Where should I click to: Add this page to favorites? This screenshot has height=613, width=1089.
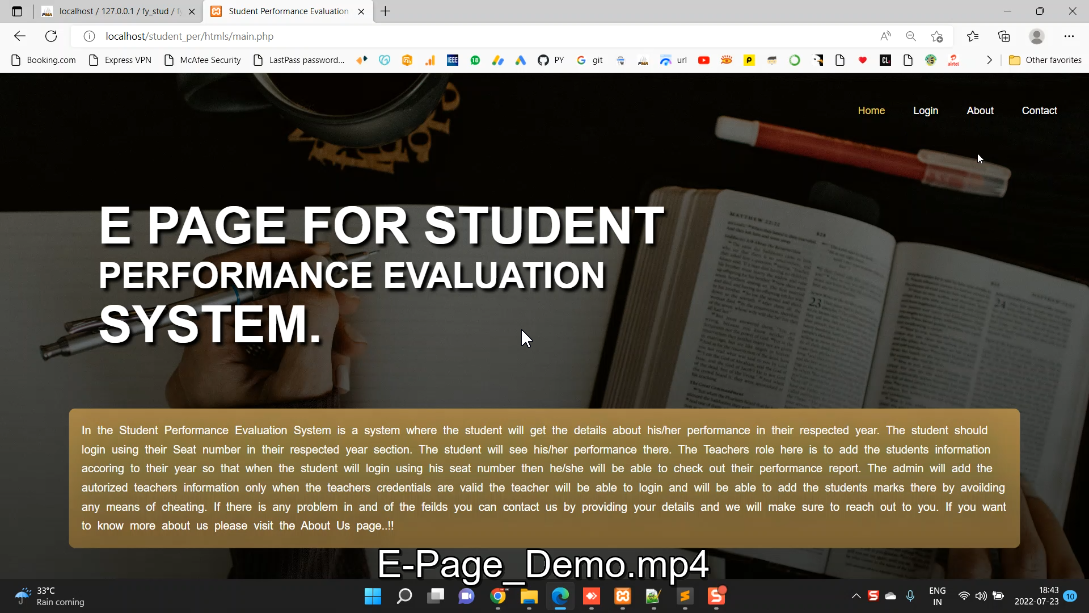pyautogui.click(x=937, y=36)
